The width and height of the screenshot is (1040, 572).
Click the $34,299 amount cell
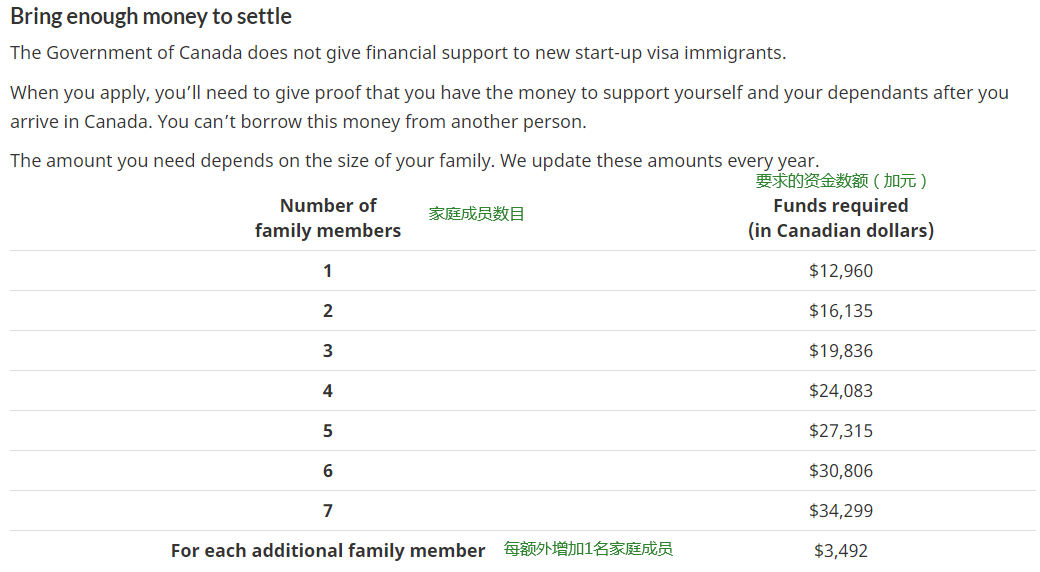840,510
